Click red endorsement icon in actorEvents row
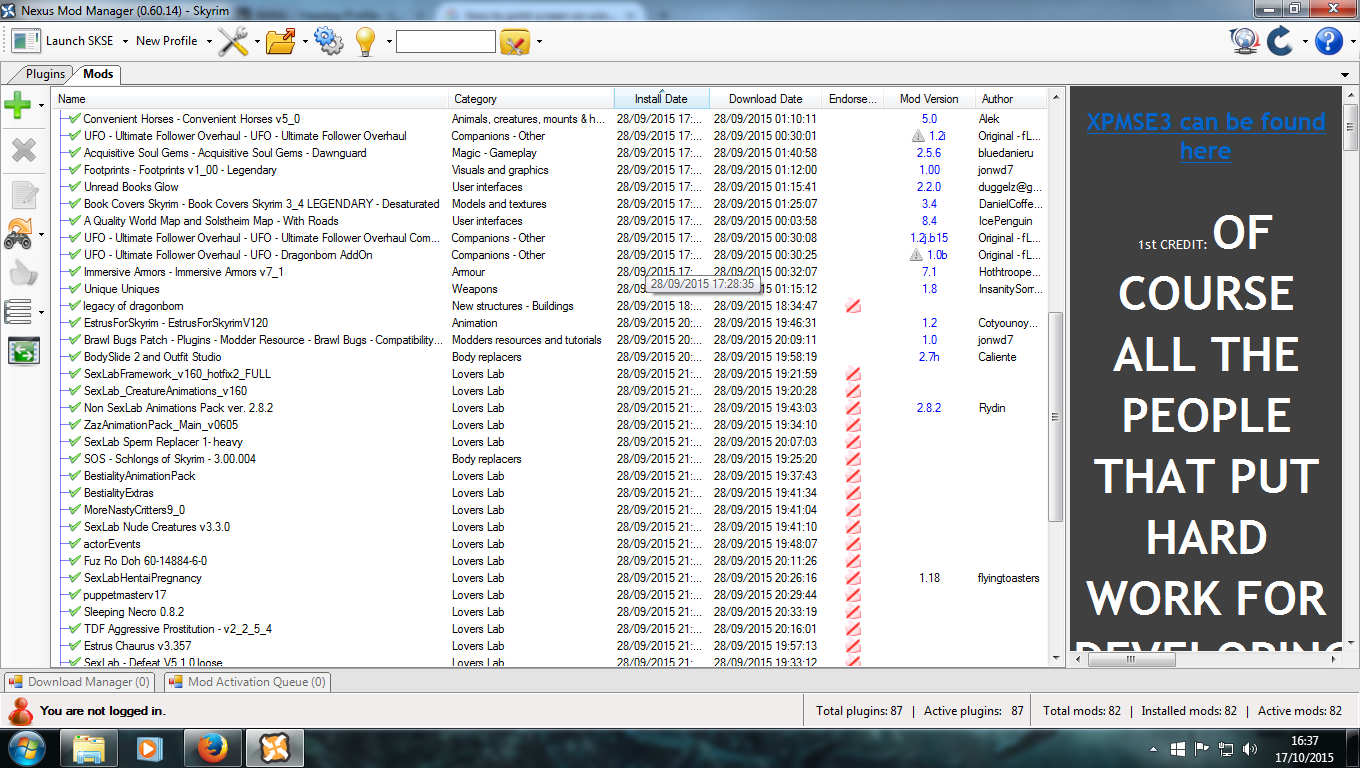1360x768 pixels. pyautogui.click(x=853, y=544)
